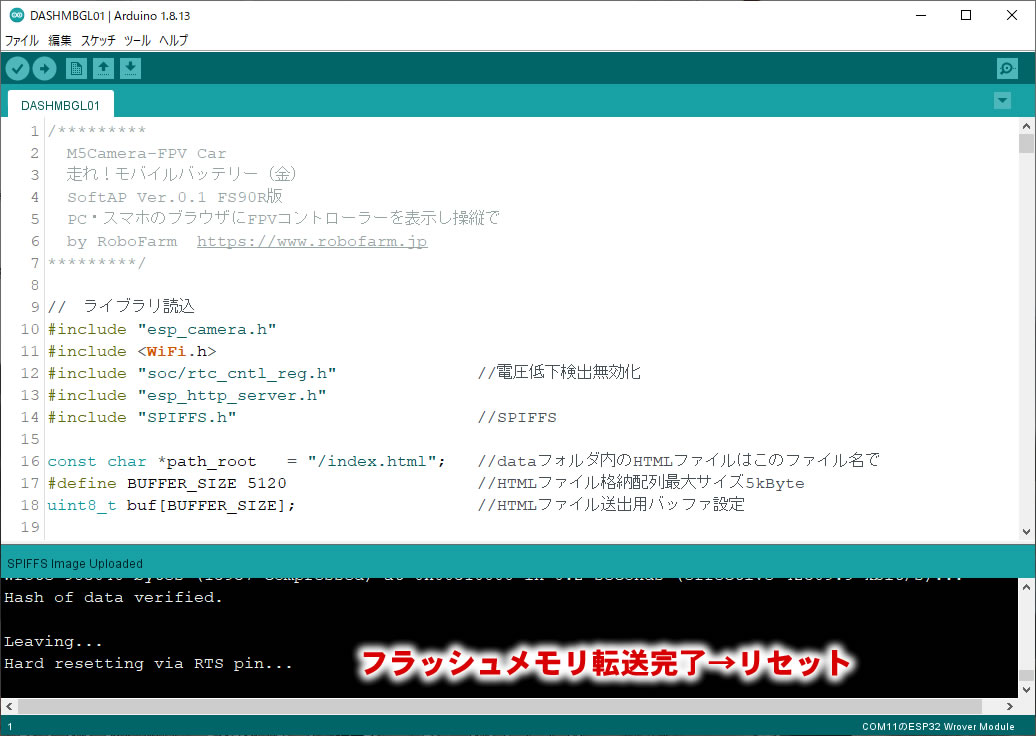Screen dimensions: 1036x736
Task: Select the DASHMBGL01 sketch tab
Action: (x=60, y=105)
